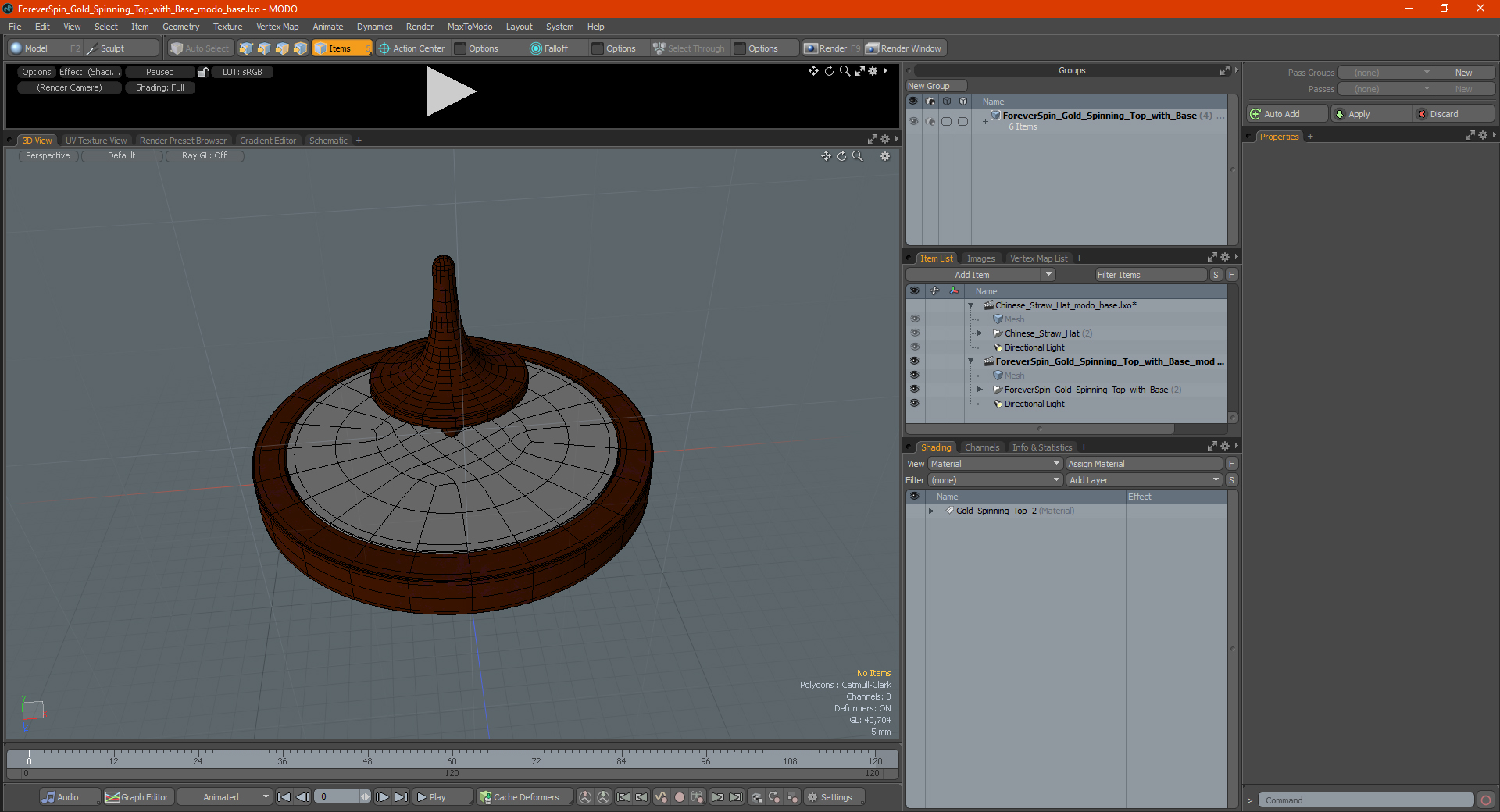This screenshot has height=812, width=1500.
Task: Reset render preview rotate icon
Action: click(829, 71)
